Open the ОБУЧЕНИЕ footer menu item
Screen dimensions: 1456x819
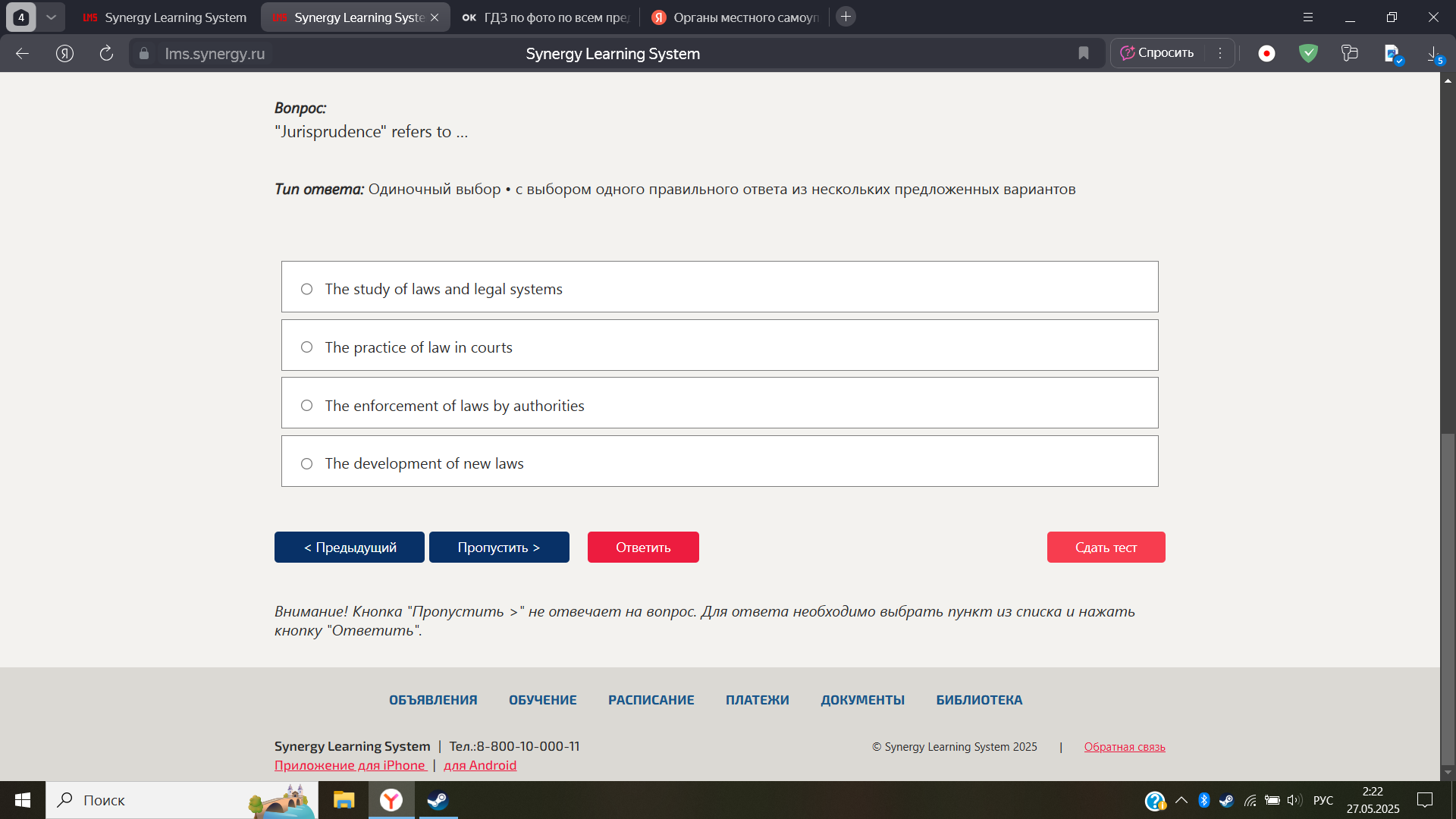point(542,700)
